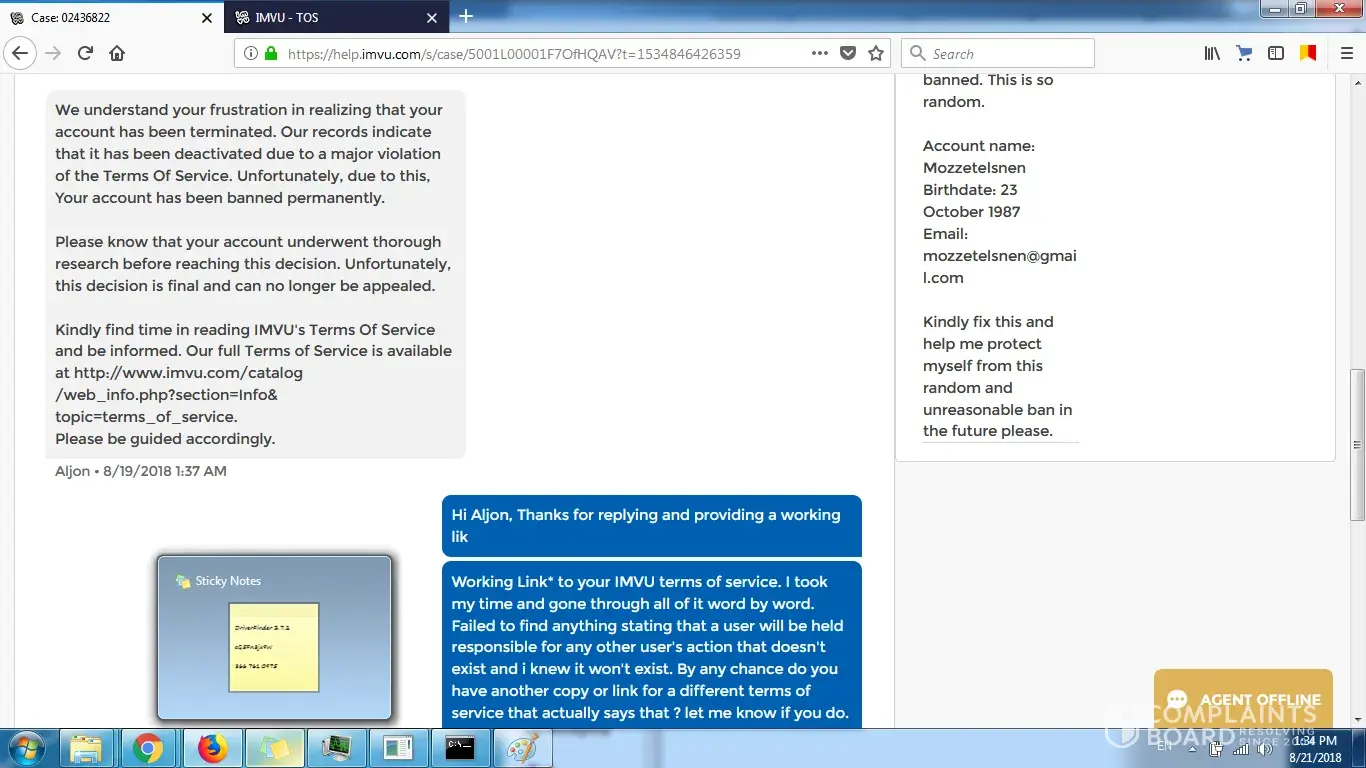Switch to the IMVU - TOS tab
1366x768 pixels.
pos(336,18)
